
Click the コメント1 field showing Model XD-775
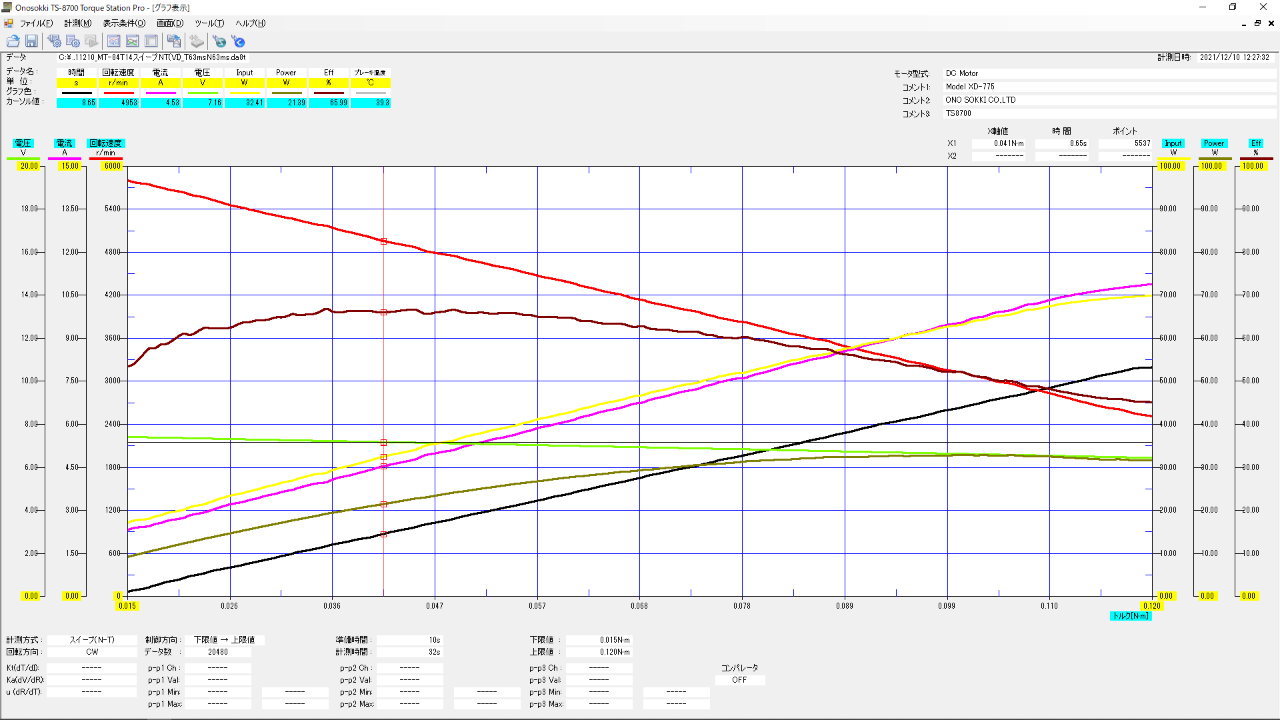pos(1109,87)
